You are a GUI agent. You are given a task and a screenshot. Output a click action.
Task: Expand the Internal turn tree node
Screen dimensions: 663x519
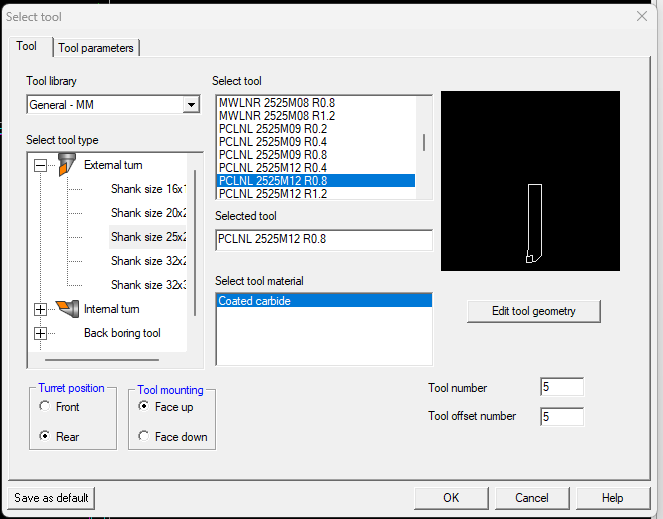pyautogui.click(x=40, y=309)
